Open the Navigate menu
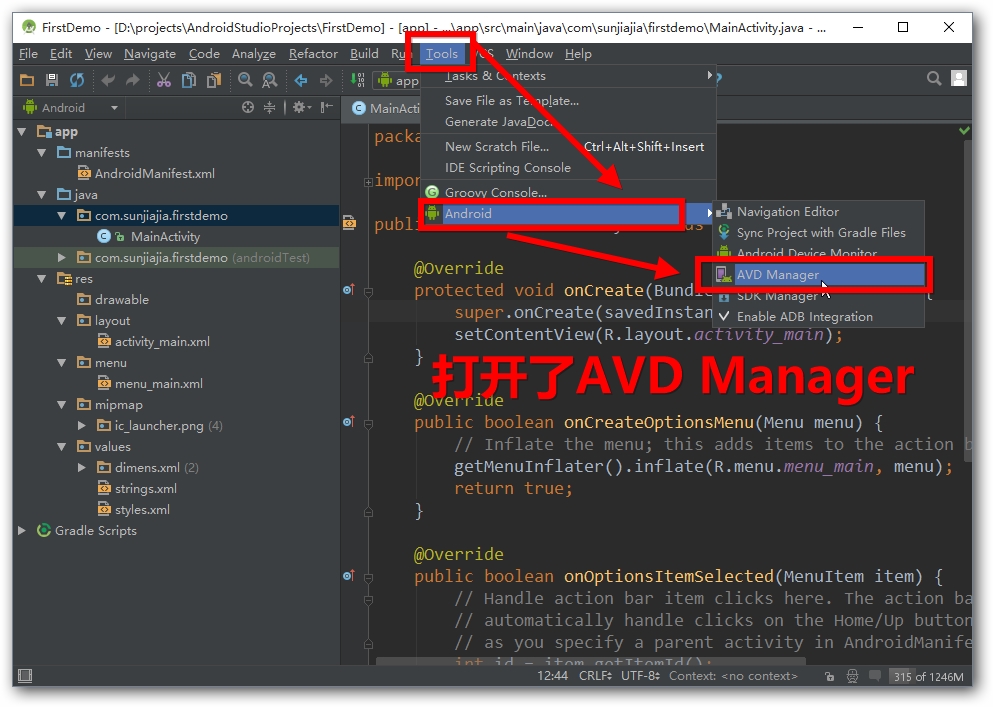The image size is (993, 707). click(x=149, y=54)
